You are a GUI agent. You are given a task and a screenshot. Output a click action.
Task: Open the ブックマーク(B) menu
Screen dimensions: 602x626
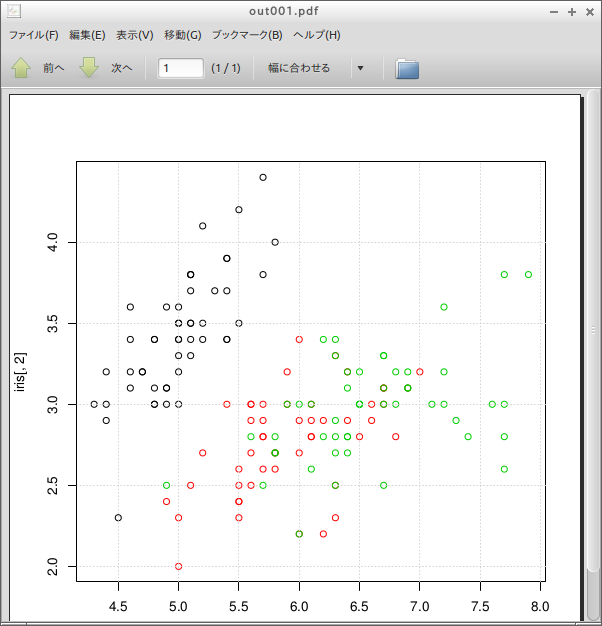pos(247,35)
